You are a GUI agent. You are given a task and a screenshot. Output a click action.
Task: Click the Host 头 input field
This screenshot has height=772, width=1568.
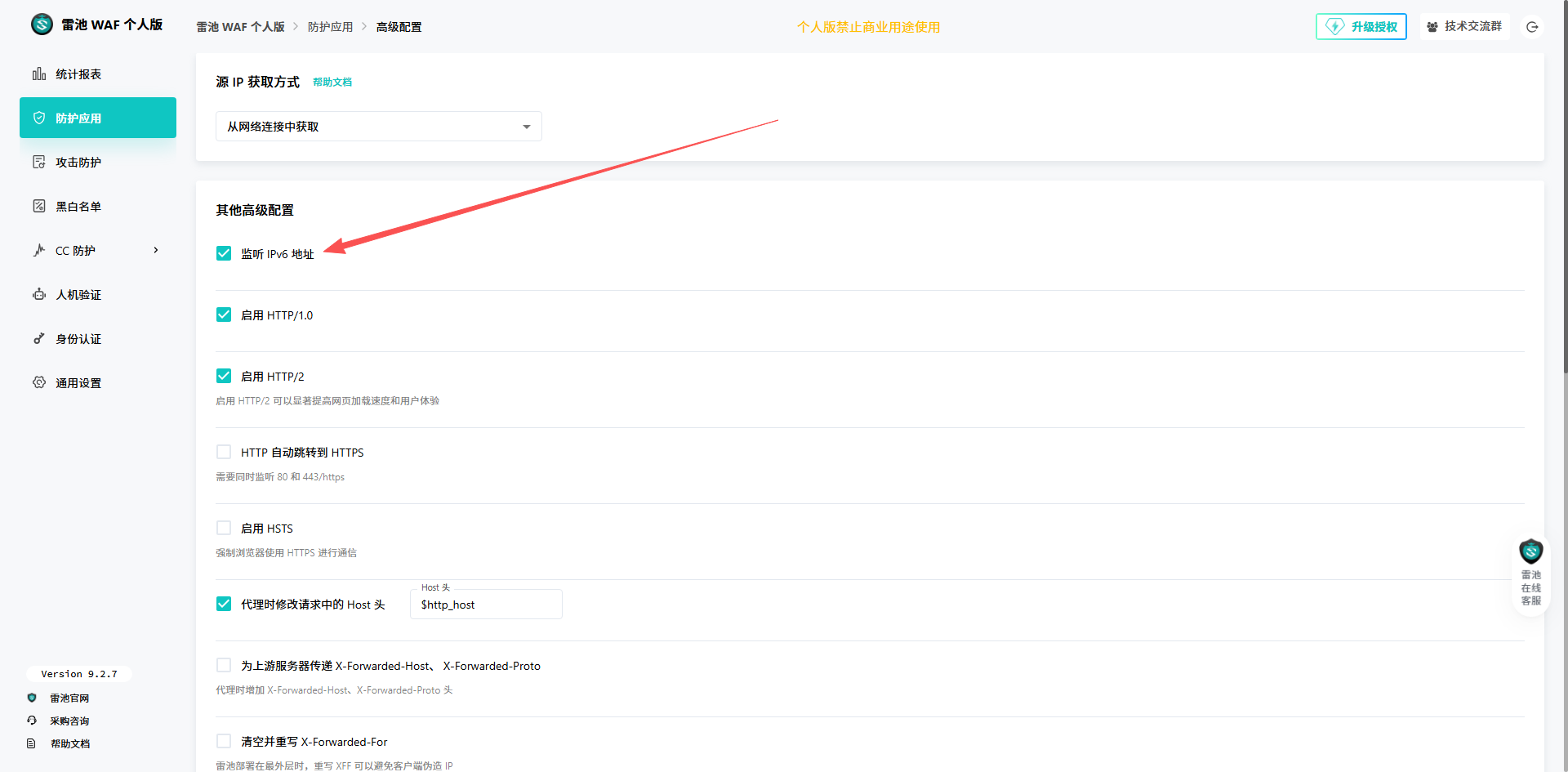(486, 605)
